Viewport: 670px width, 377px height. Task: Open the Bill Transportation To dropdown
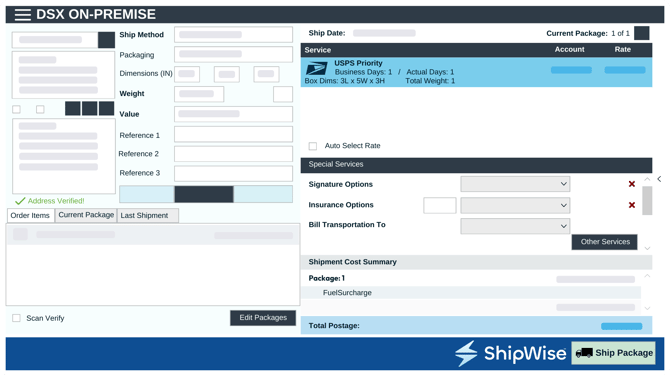(515, 226)
